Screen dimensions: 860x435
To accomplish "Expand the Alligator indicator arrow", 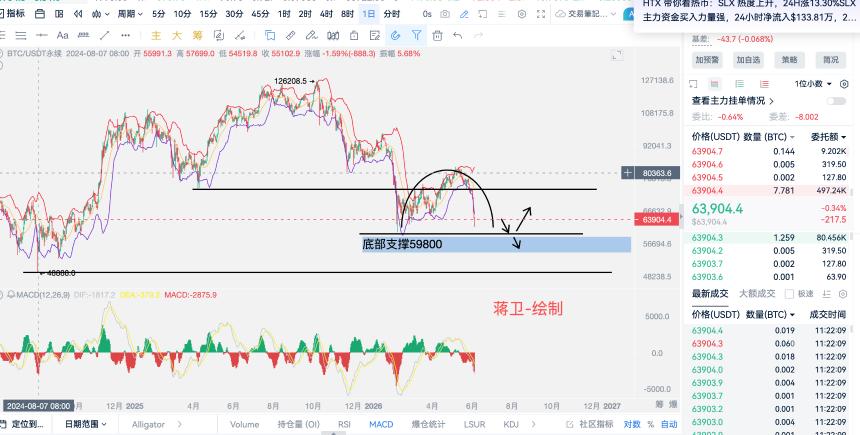I will [179, 424].
